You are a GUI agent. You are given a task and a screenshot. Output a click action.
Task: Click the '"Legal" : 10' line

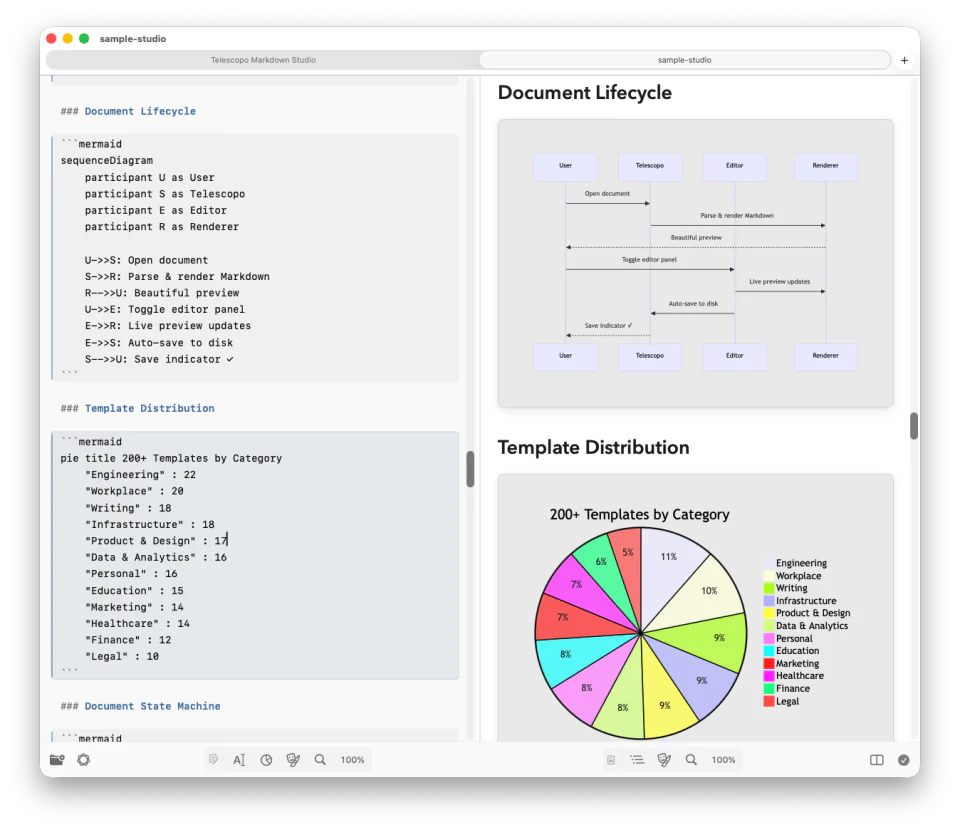(122, 657)
